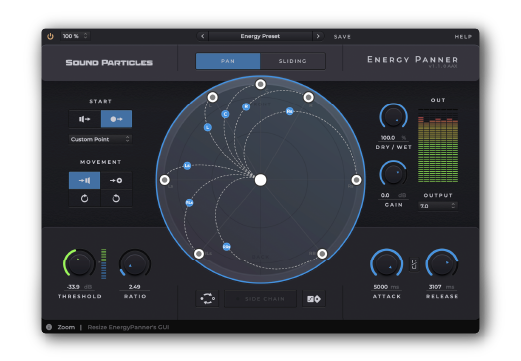This screenshot has width=521, height=361.
Task: Switch to the PAN tab
Action: click(x=228, y=61)
